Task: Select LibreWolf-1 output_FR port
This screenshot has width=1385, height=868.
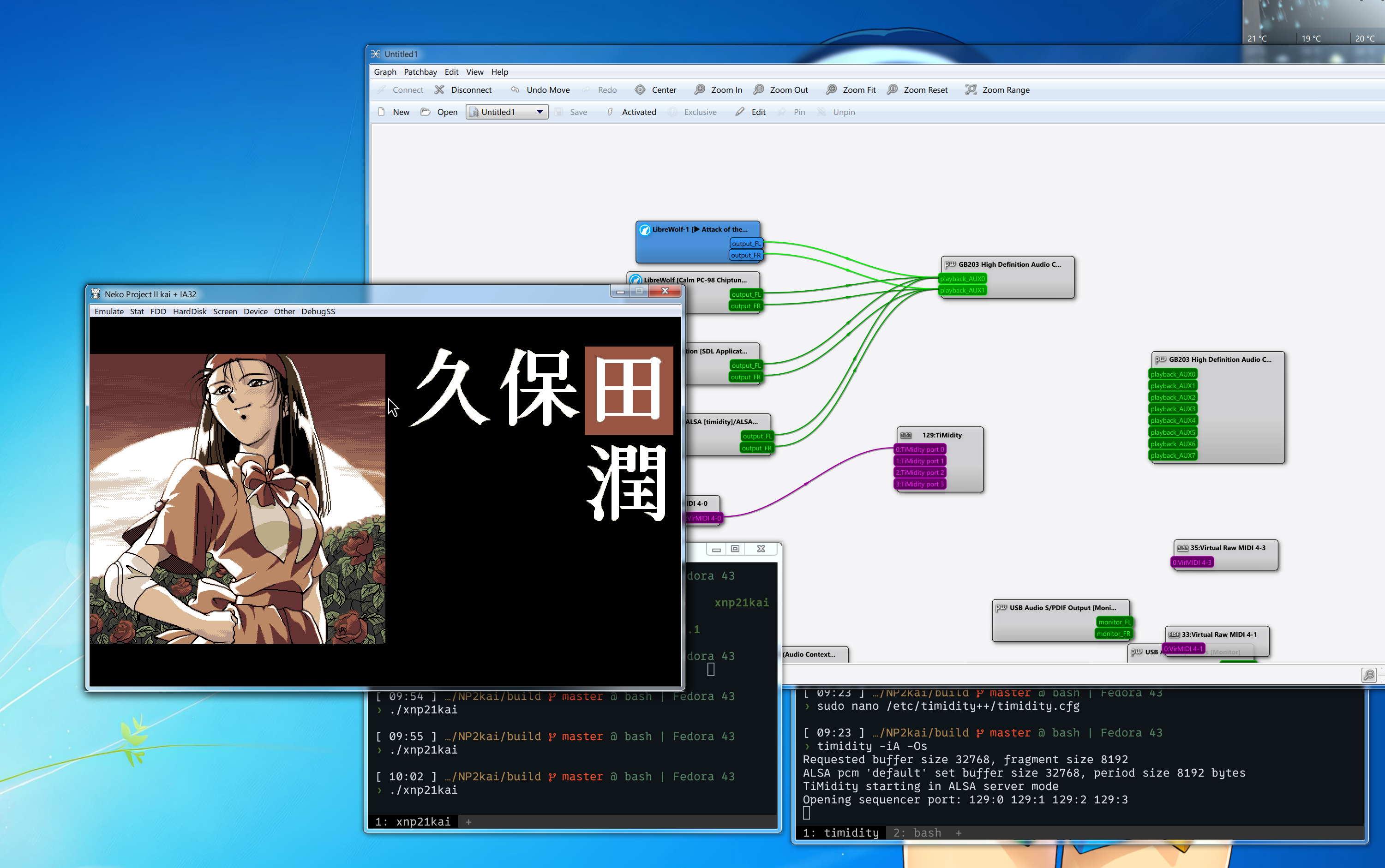Action: pyautogui.click(x=746, y=256)
